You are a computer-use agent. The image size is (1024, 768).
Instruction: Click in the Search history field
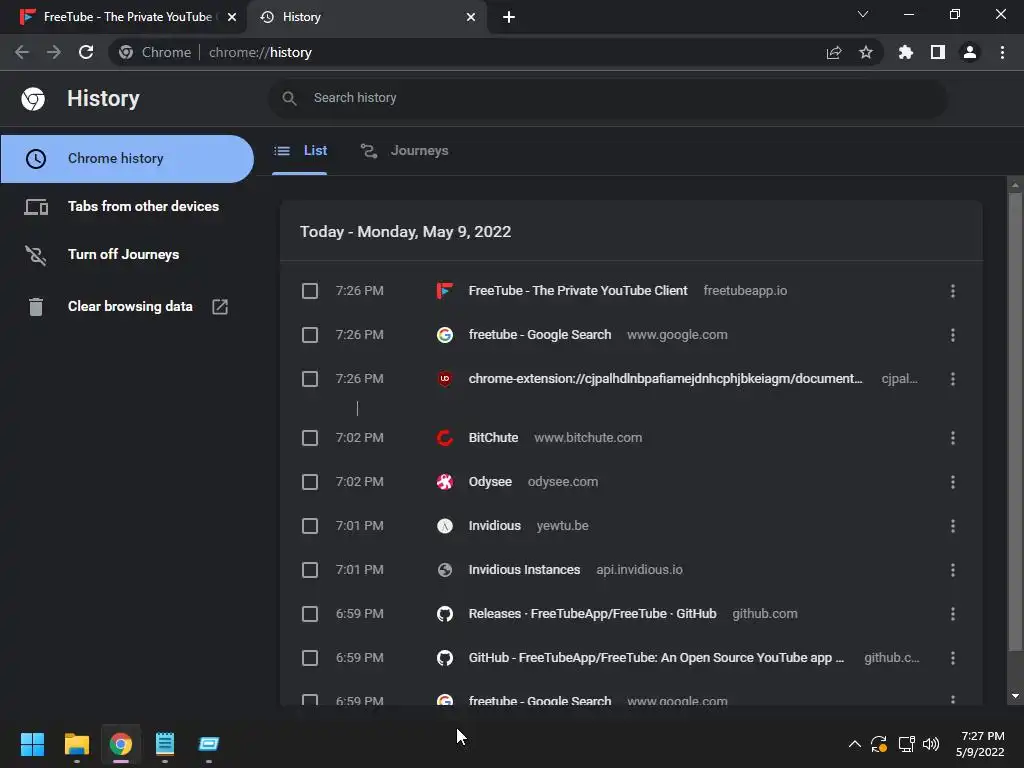(607, 98)
